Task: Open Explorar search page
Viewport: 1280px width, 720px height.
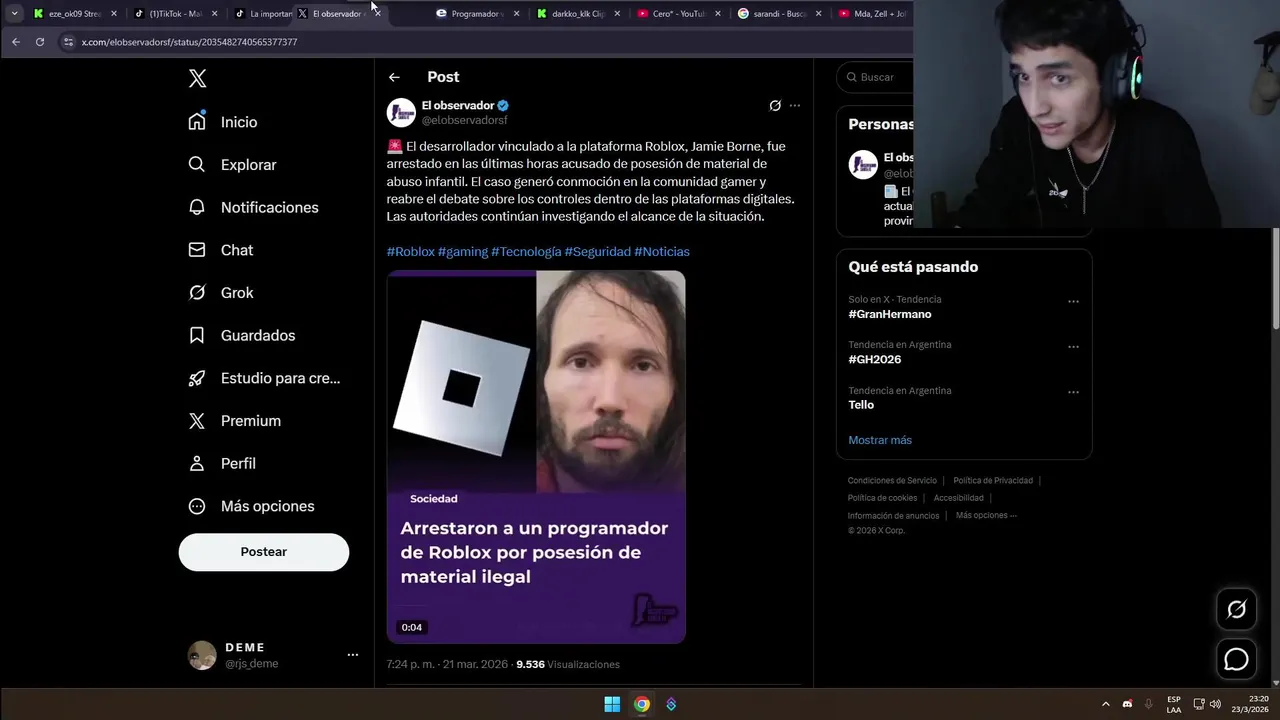Action: coord(232,165)
